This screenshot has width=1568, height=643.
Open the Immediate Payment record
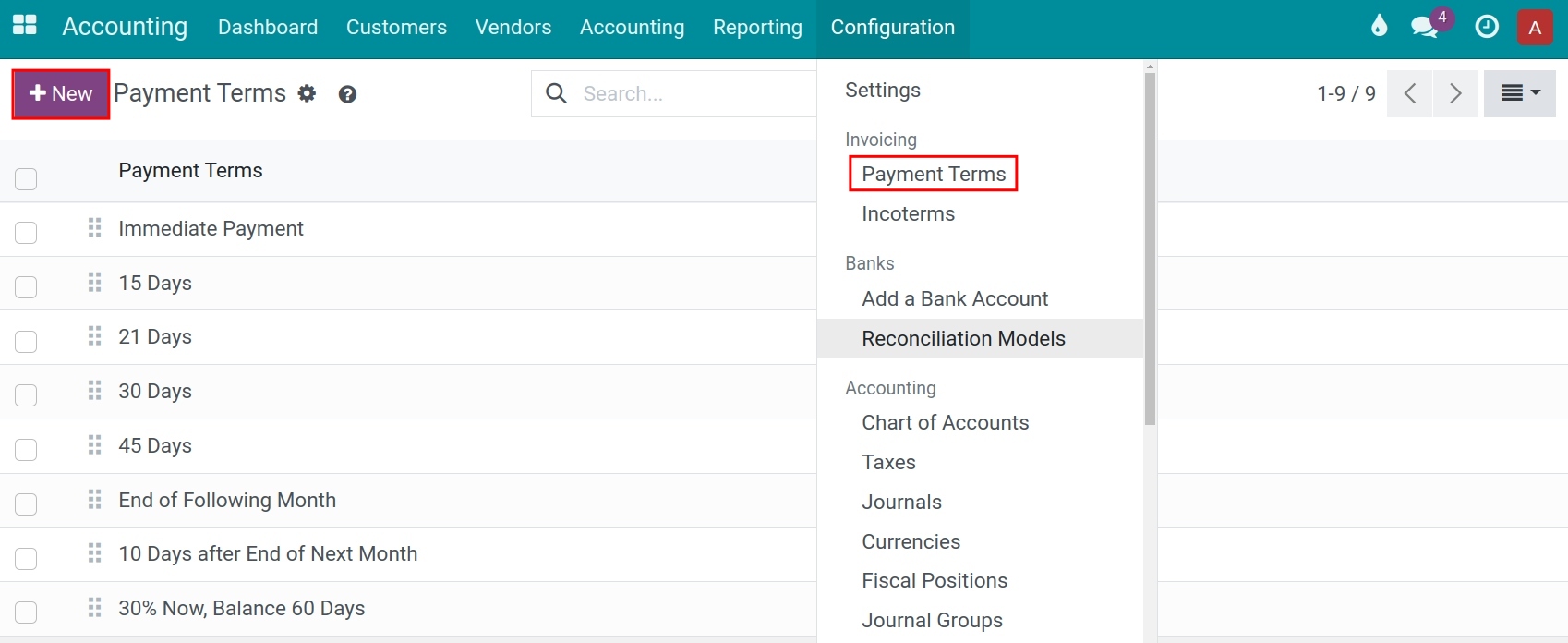pyautogui.click(x=211, y=228)
